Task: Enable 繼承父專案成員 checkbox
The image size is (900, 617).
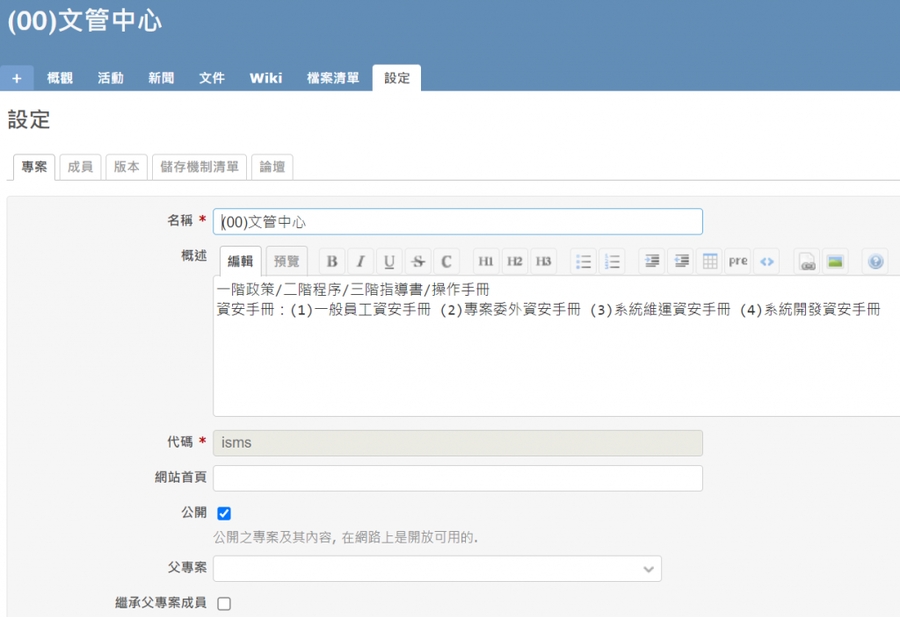Action: click(224, 604)
